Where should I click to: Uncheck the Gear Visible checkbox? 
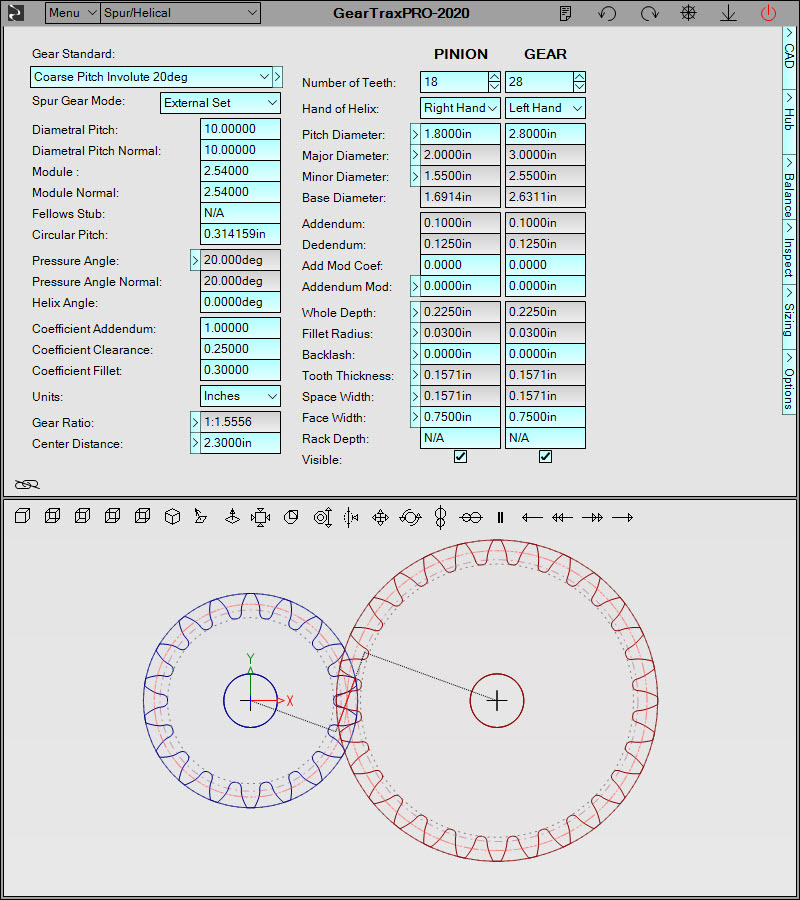[545, 457]
